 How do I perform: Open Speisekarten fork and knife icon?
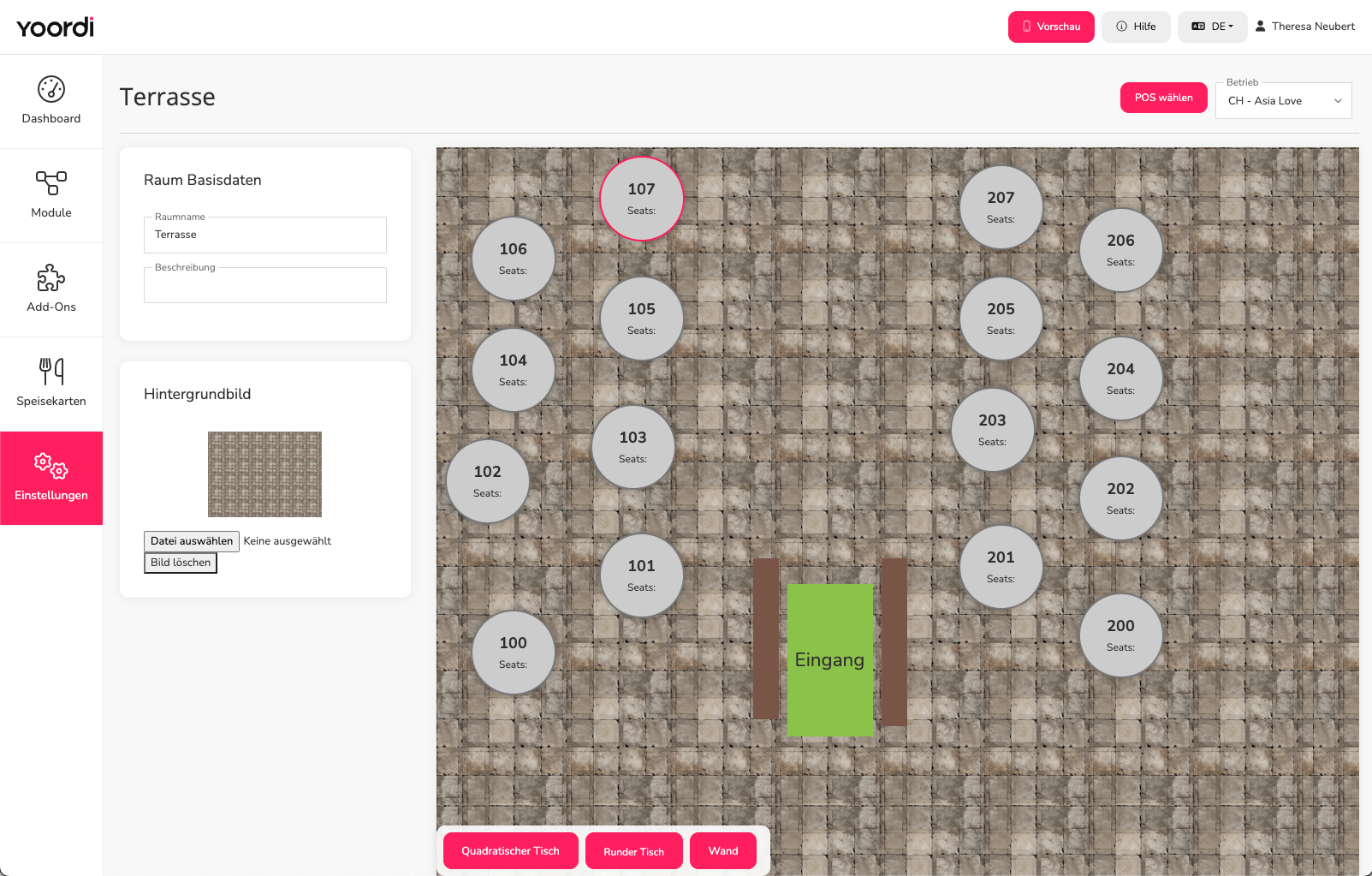[51, 372]
